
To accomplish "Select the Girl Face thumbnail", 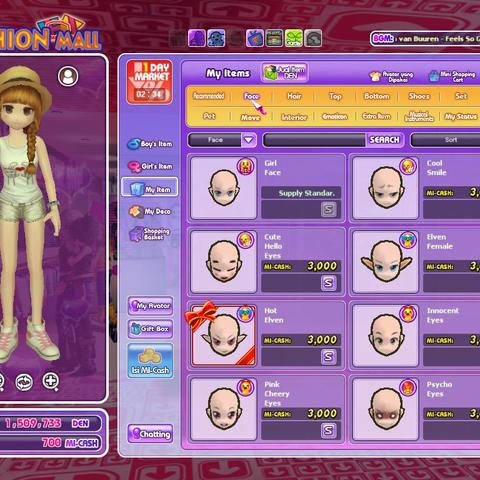I will click(224, 188).
